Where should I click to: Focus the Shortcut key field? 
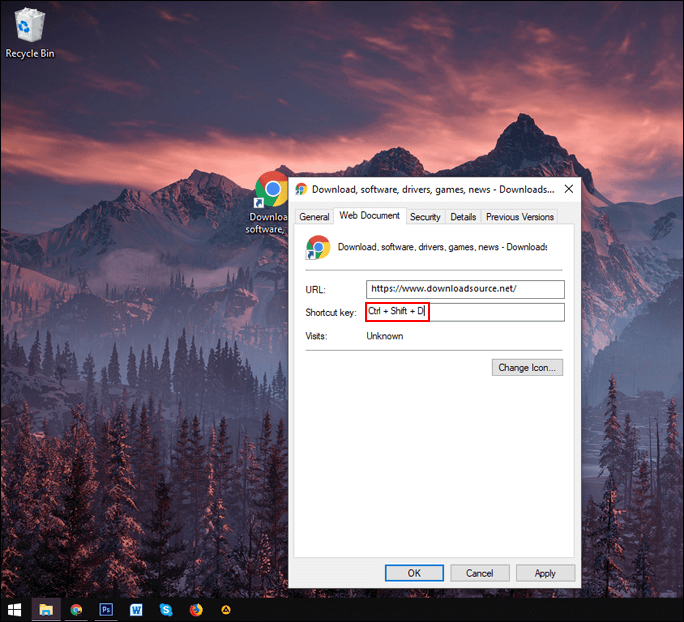(465, 312)
